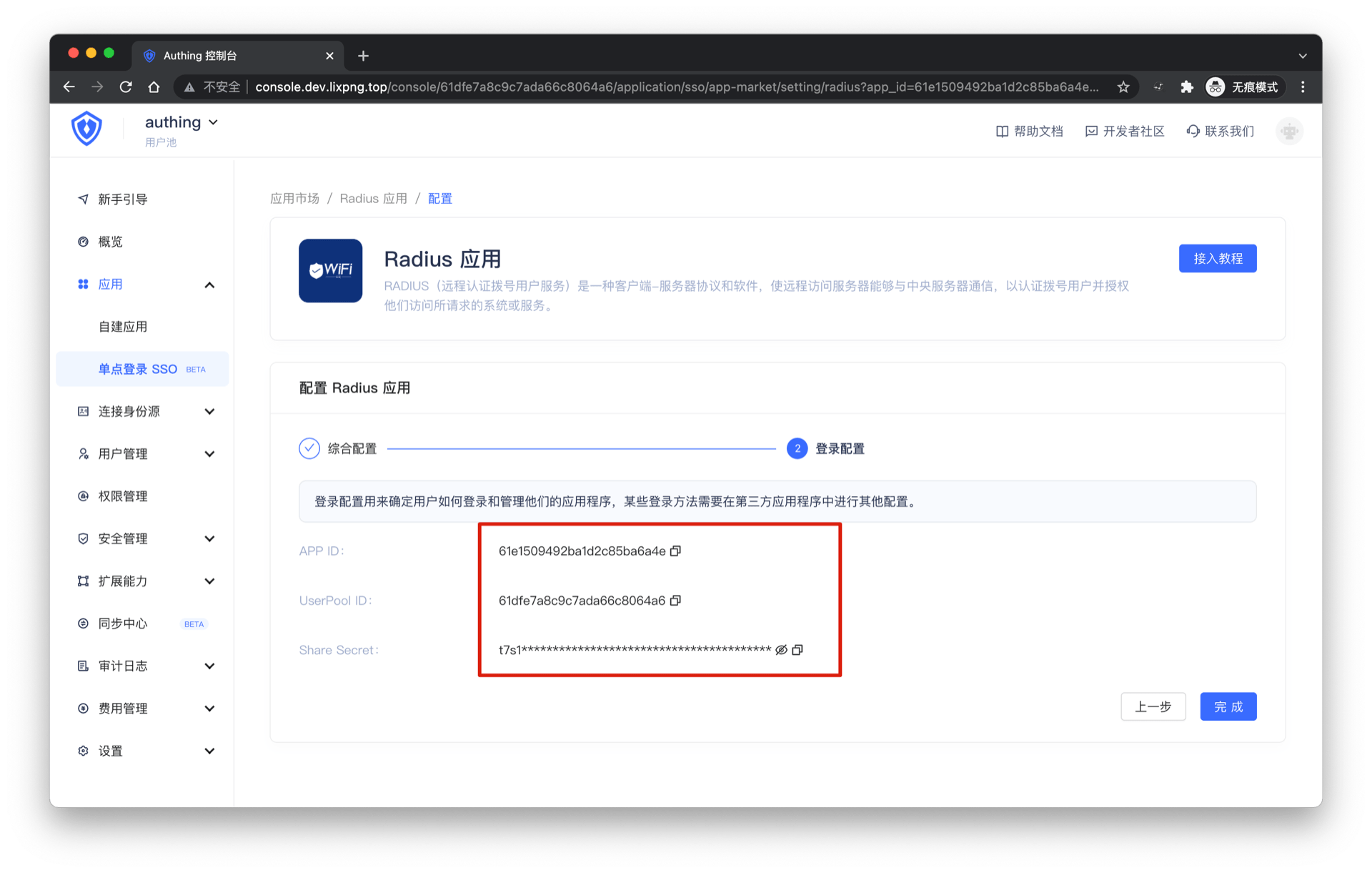Open the user avatar menu
Screen dimensions: 1372x873
pos(1288,132)
